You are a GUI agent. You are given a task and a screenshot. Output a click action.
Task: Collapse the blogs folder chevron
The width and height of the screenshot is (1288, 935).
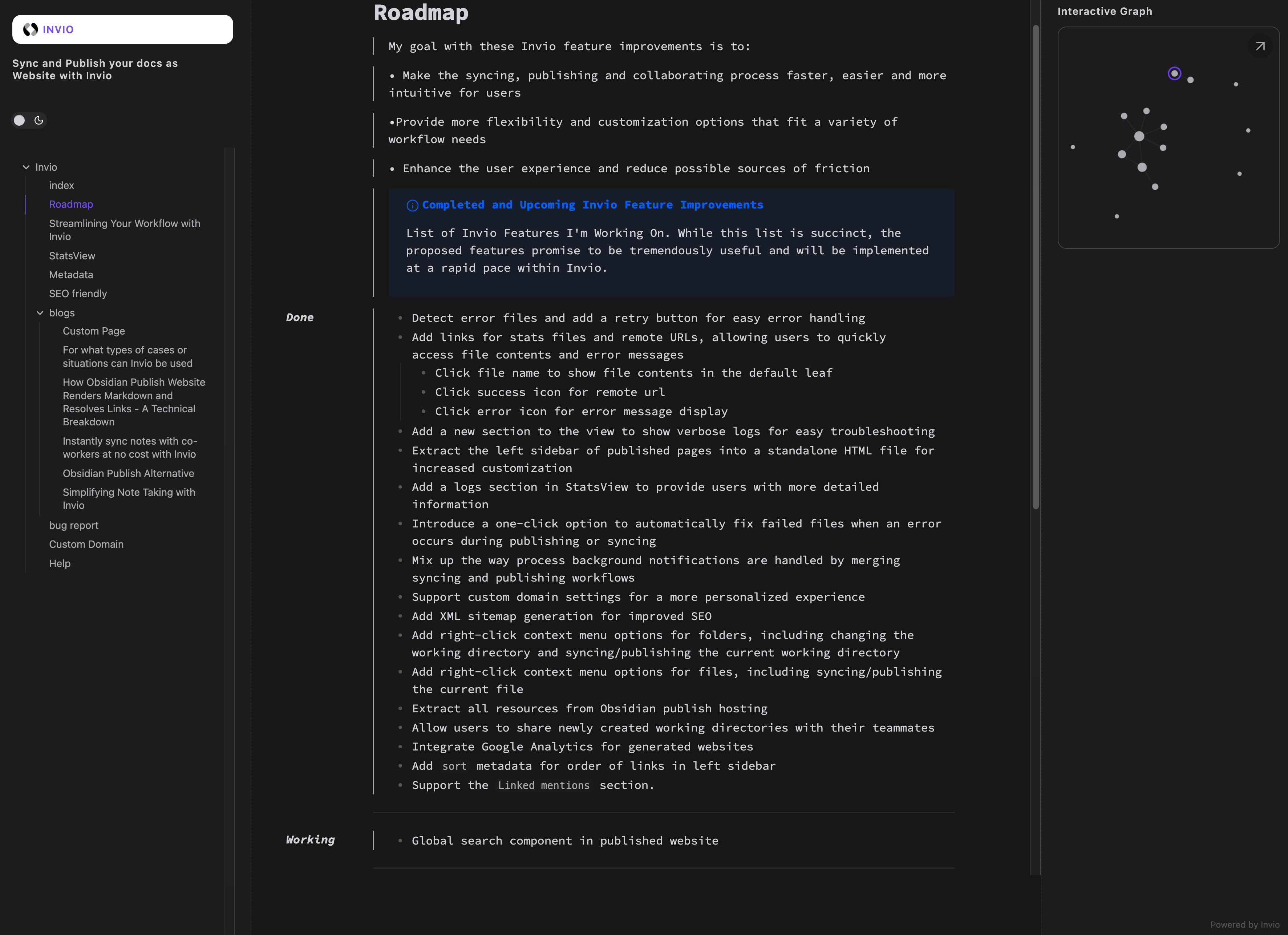click(x=40, y=312)
